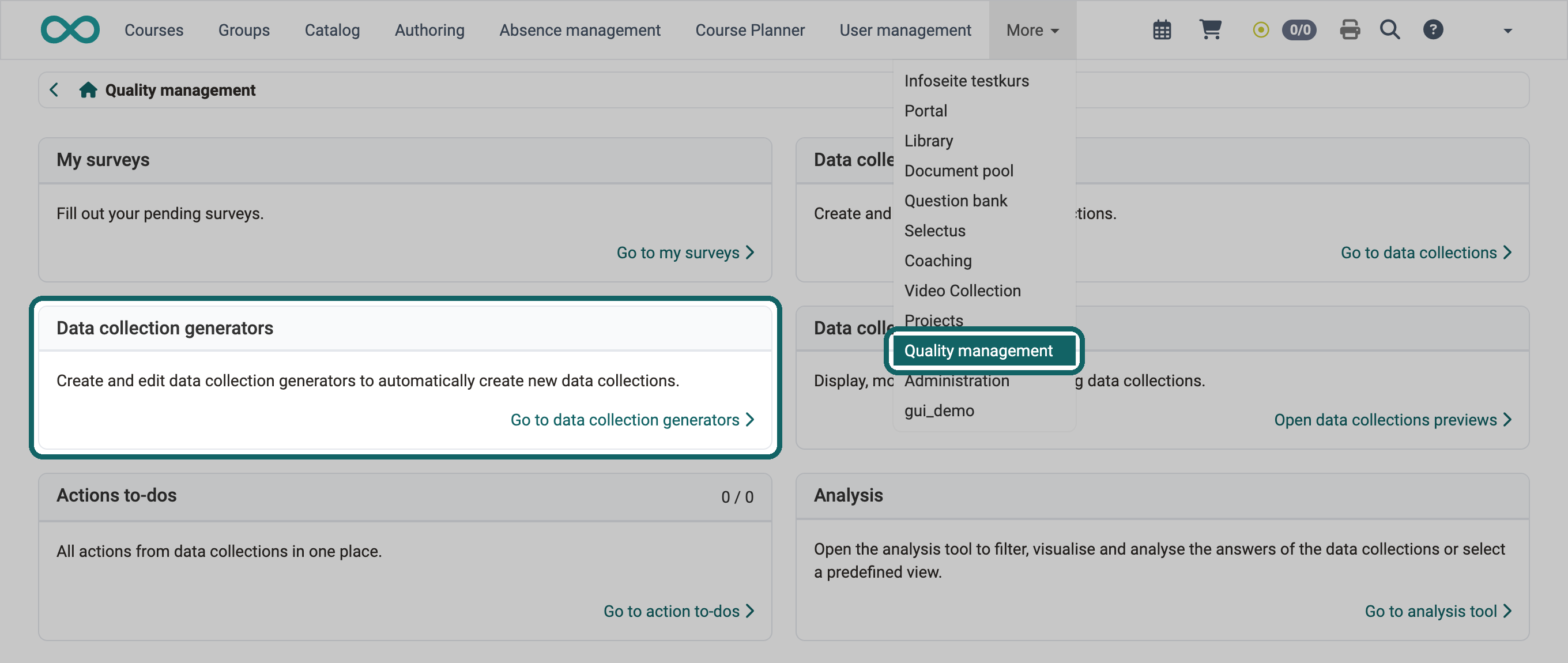Select Portal in the More menu
The height and width of the screenshot is (663, 1568).
pyautogui.click(x=984, y=111)
